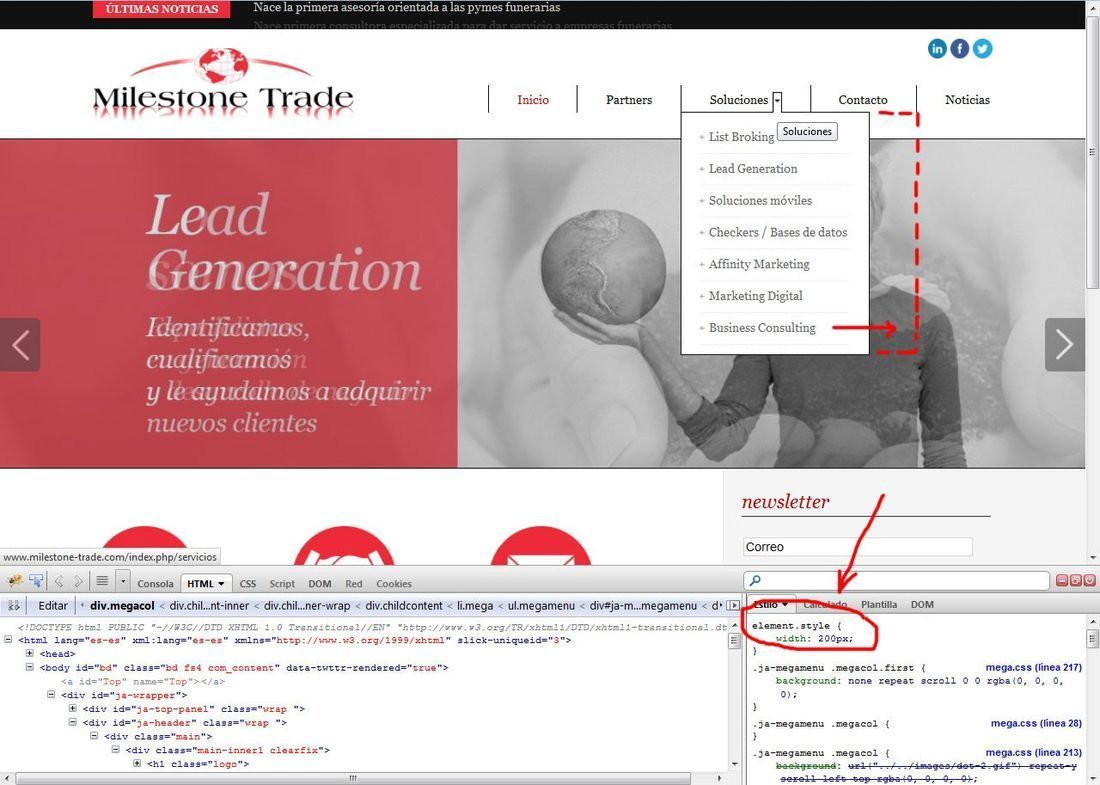The image size is (1100, 785).
Task: Open the Noticias menu item
Action: 967,100
